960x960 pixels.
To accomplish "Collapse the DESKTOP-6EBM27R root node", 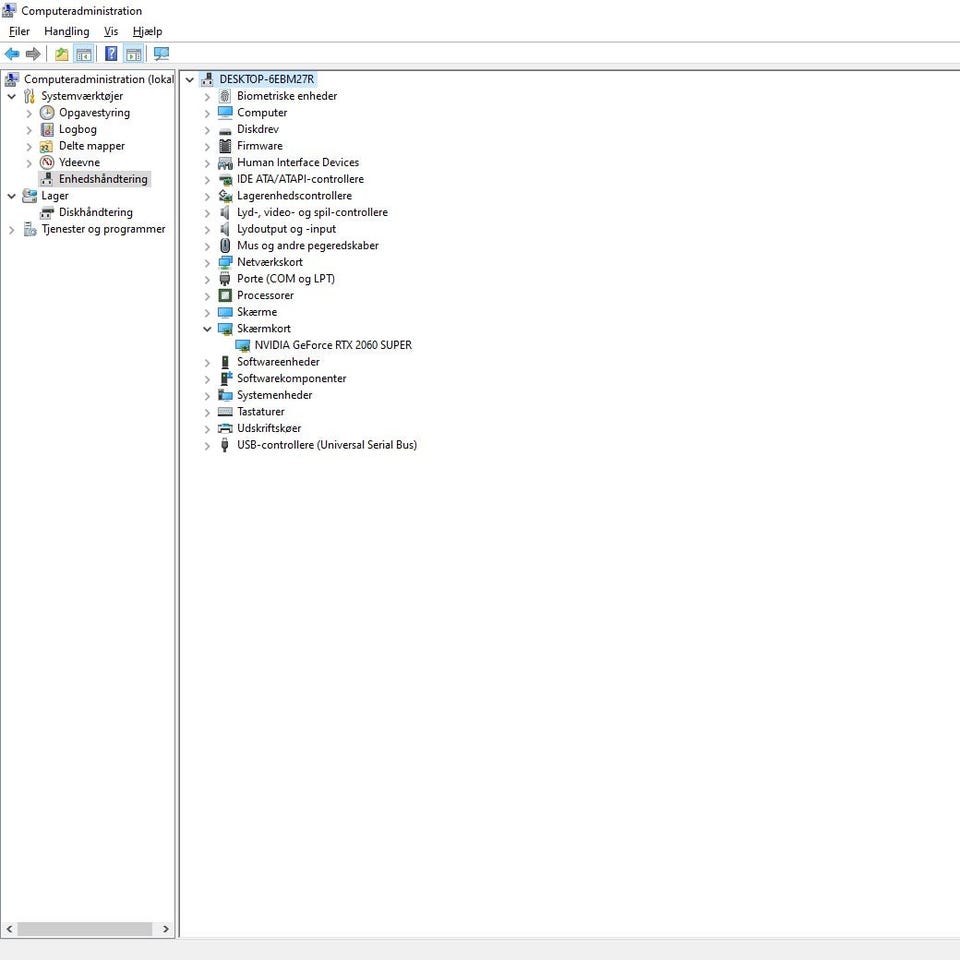I will (x=189, y=80).
